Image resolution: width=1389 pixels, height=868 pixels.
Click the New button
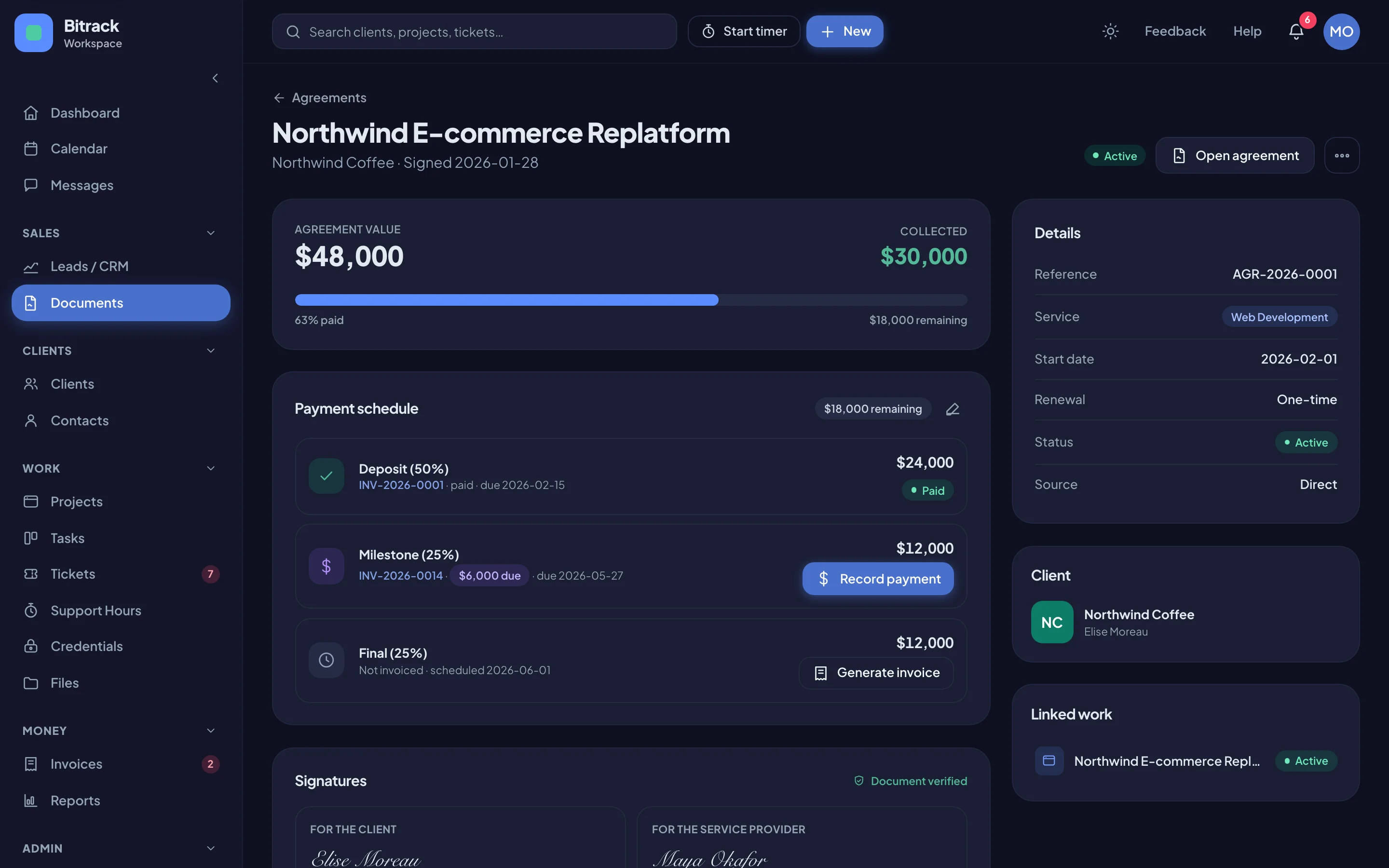point(844,31)
